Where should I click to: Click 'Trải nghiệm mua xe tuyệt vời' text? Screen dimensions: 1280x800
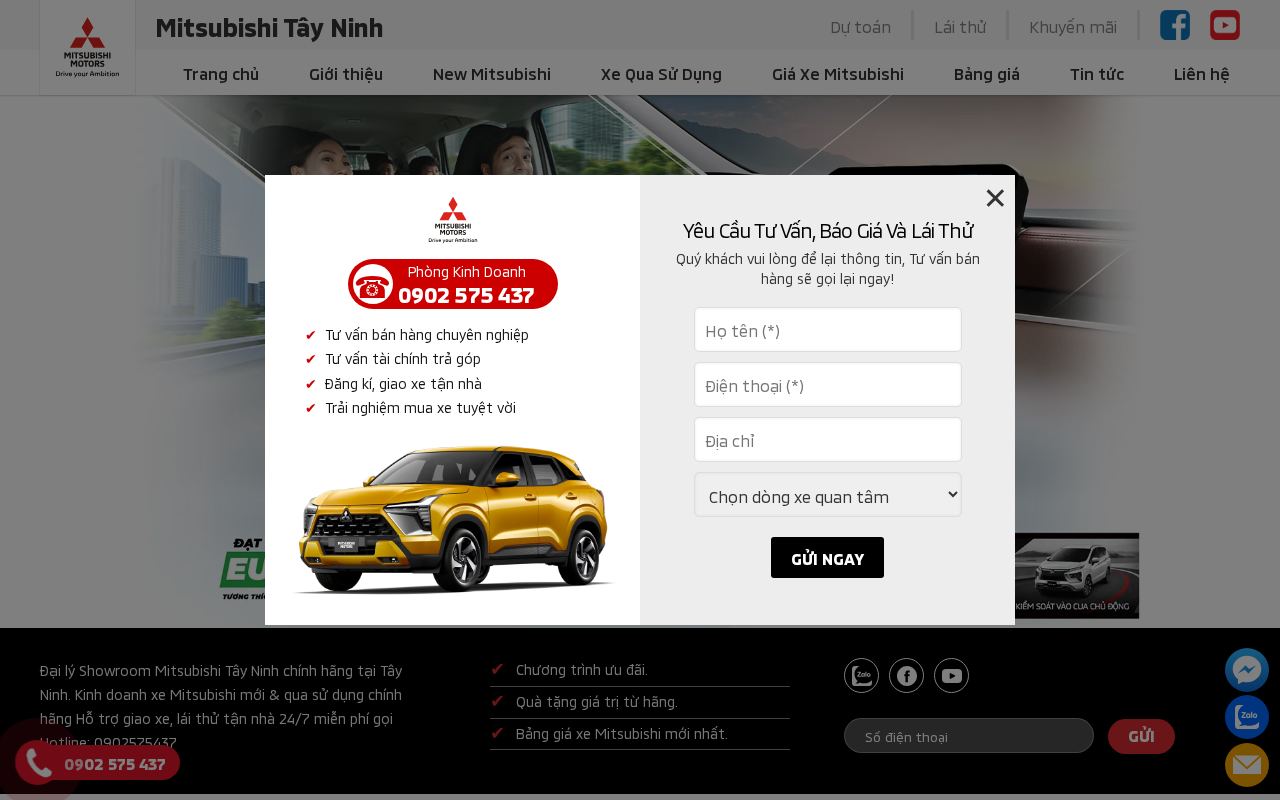pos(421,408)
